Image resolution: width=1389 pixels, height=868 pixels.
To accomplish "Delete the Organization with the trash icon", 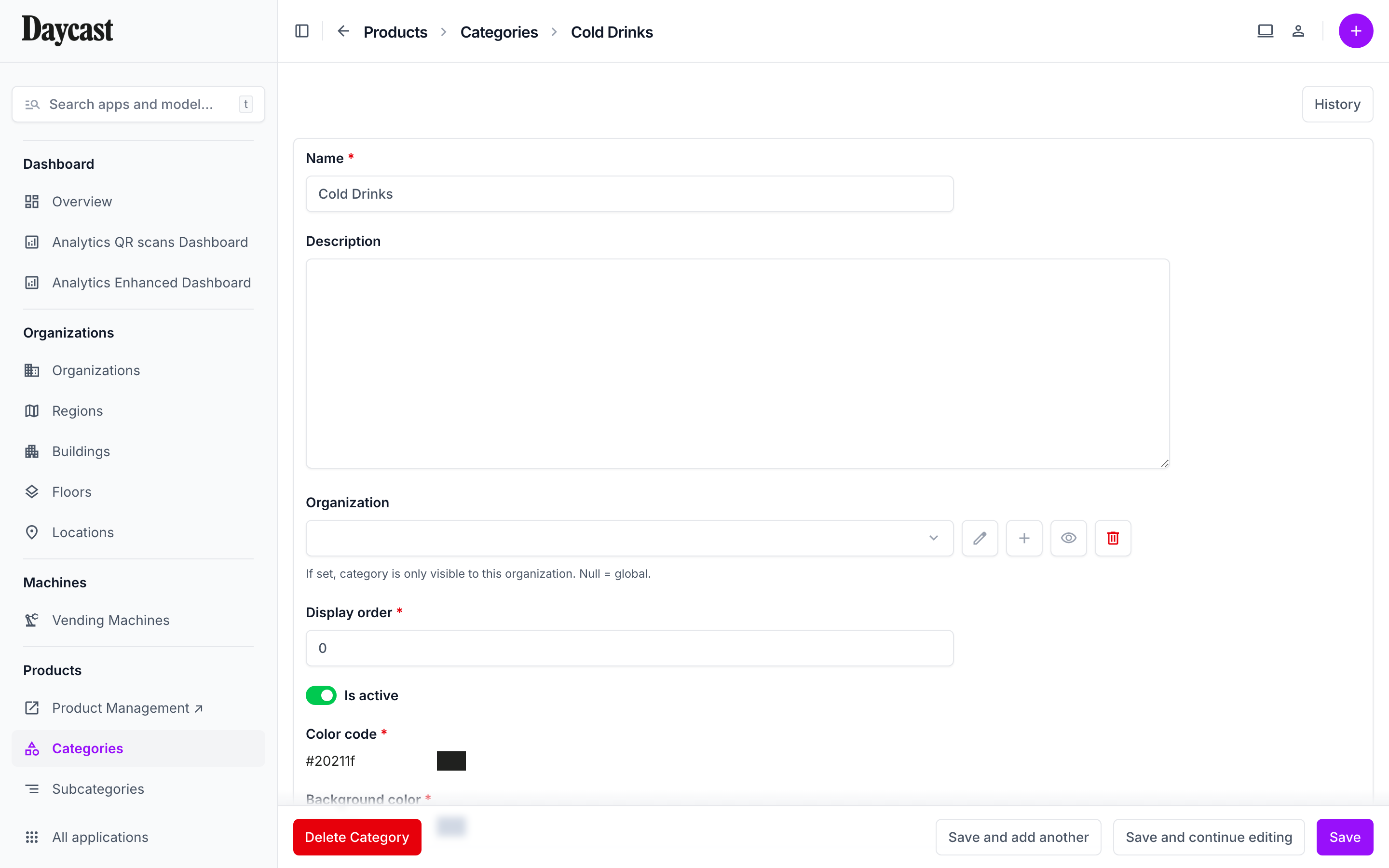I will pyautogui.click(x=1112, y=538).
